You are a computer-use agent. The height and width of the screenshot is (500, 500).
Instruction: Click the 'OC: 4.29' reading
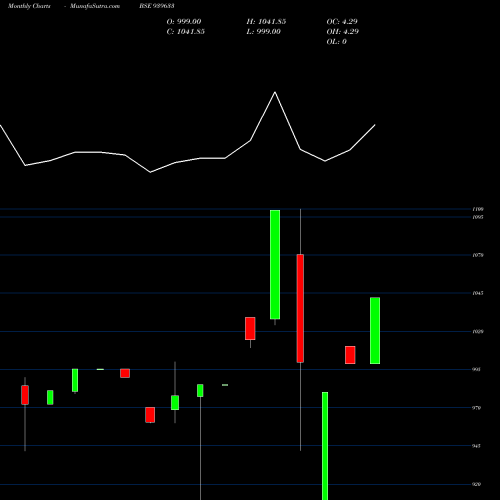pos(342,22)
